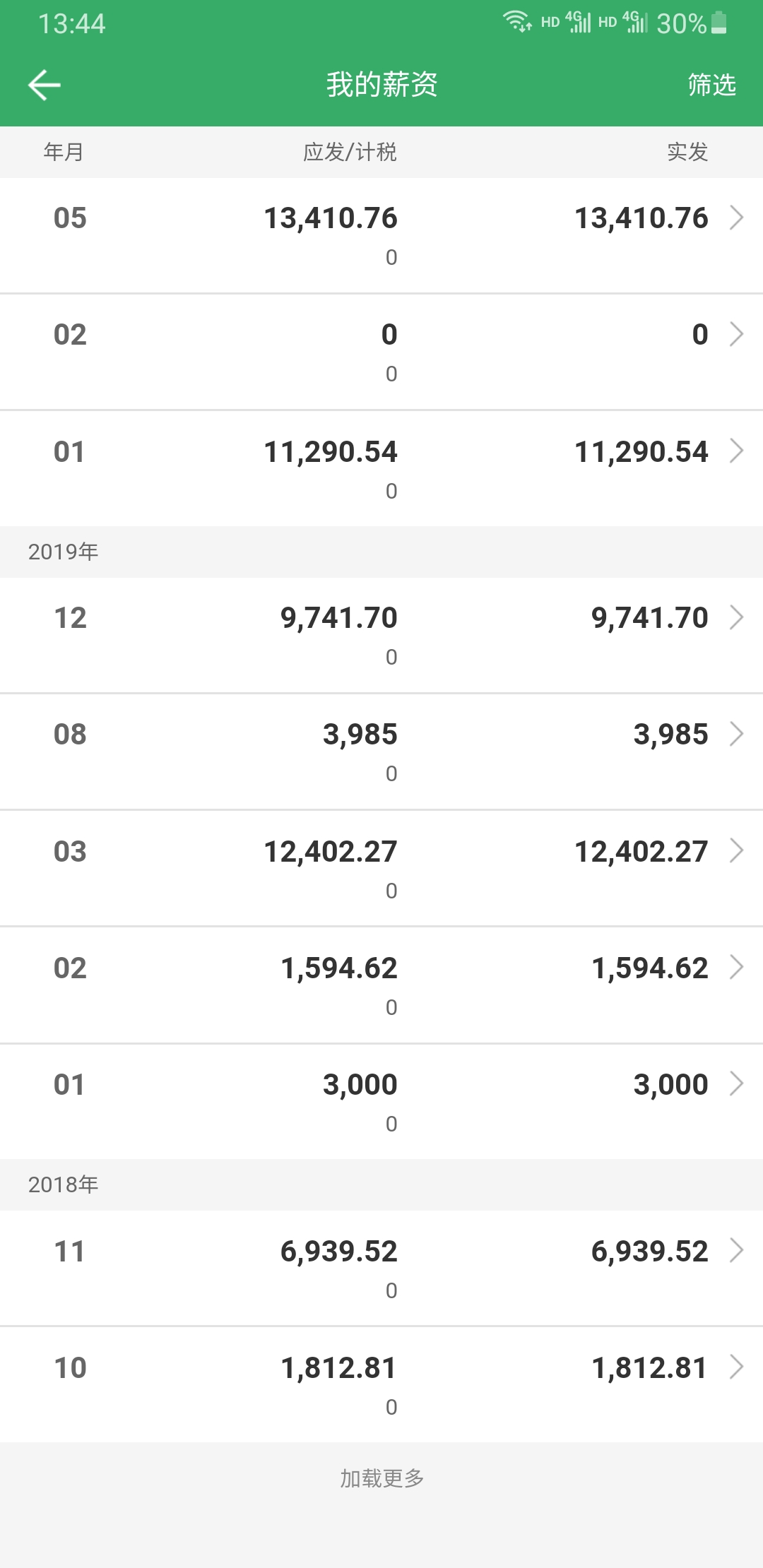Select the 2019年 section header
The height and width of the screenshot is (1568, 763).
pyautogui.click(x=64, y=552)
